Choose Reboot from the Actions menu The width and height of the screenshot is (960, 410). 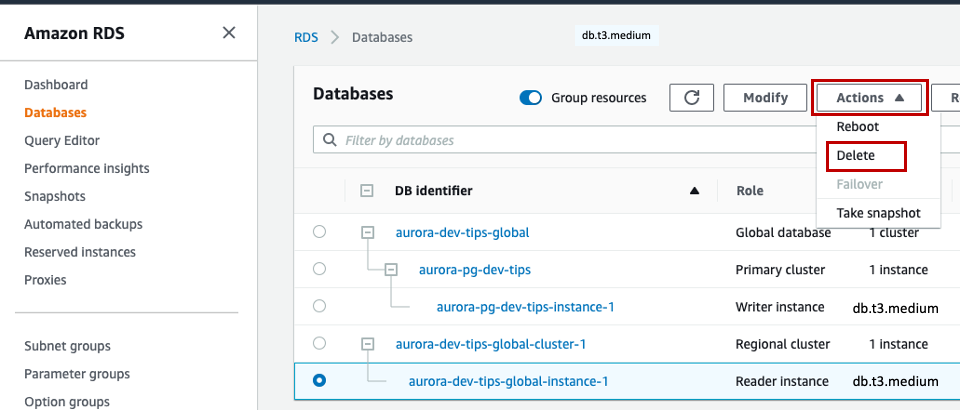coord(857,127)
